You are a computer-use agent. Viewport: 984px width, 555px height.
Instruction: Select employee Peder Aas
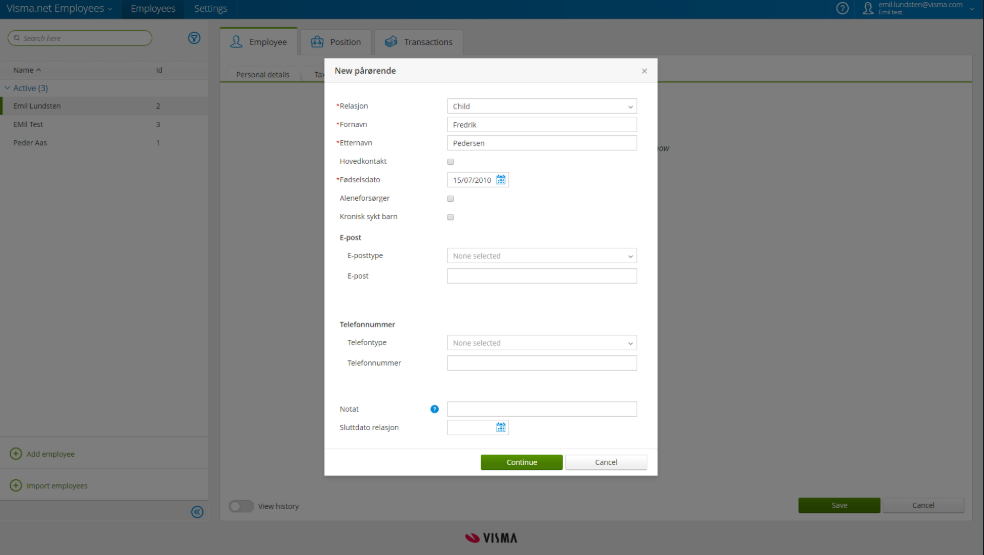tap(104, 143)
